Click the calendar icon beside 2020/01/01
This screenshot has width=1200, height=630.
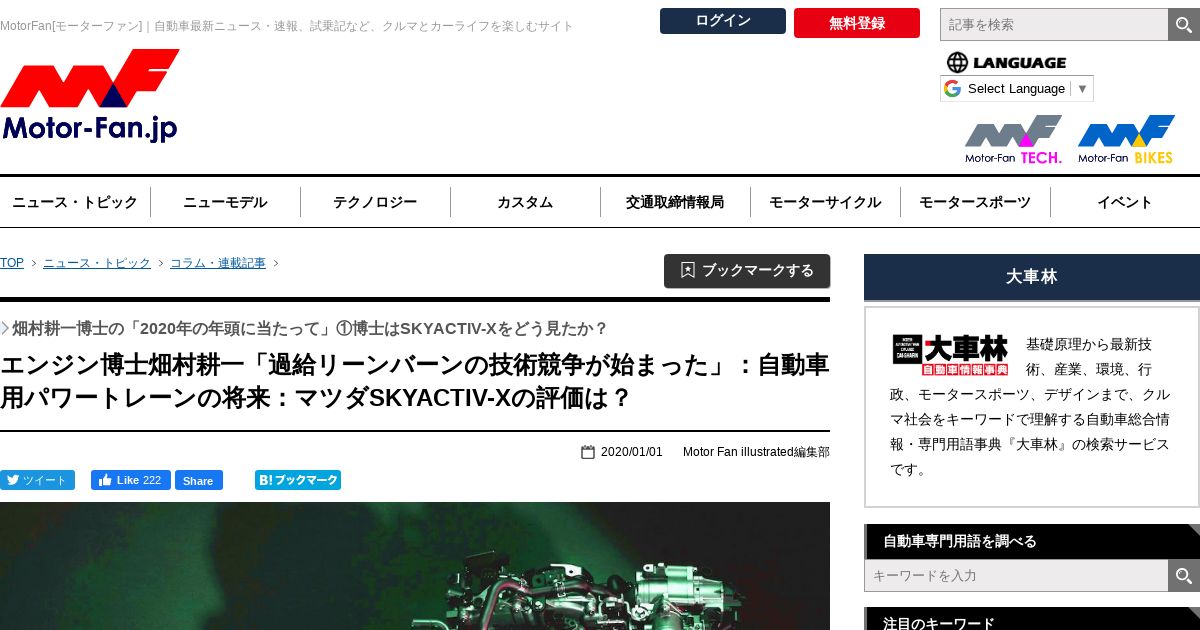click(x=588, y=452)
